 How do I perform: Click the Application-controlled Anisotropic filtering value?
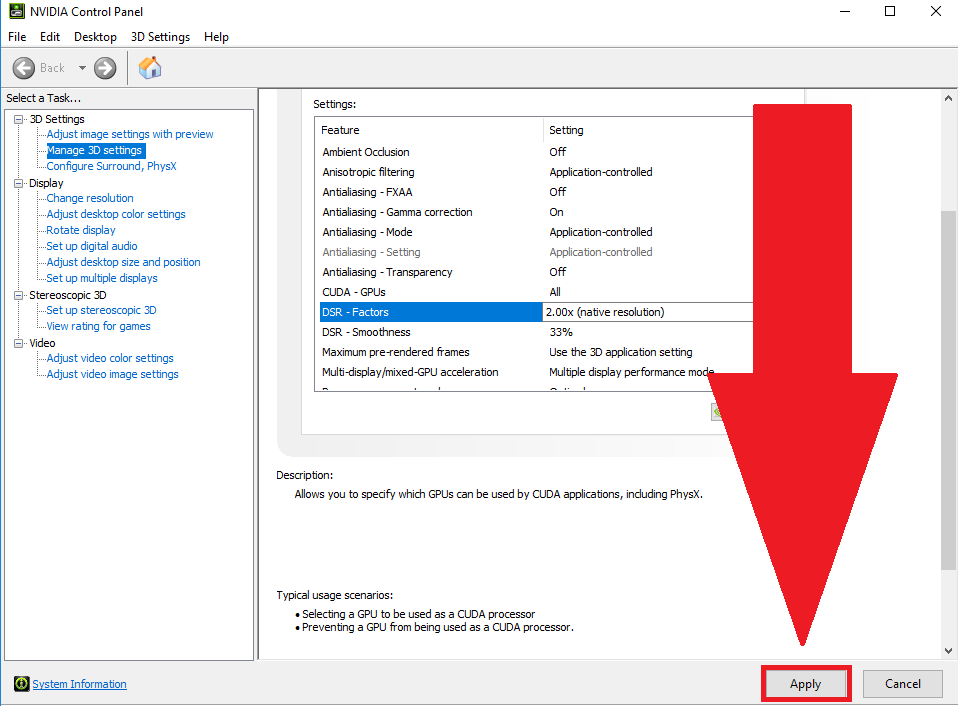pyautogui.click(x=601, y=172)
